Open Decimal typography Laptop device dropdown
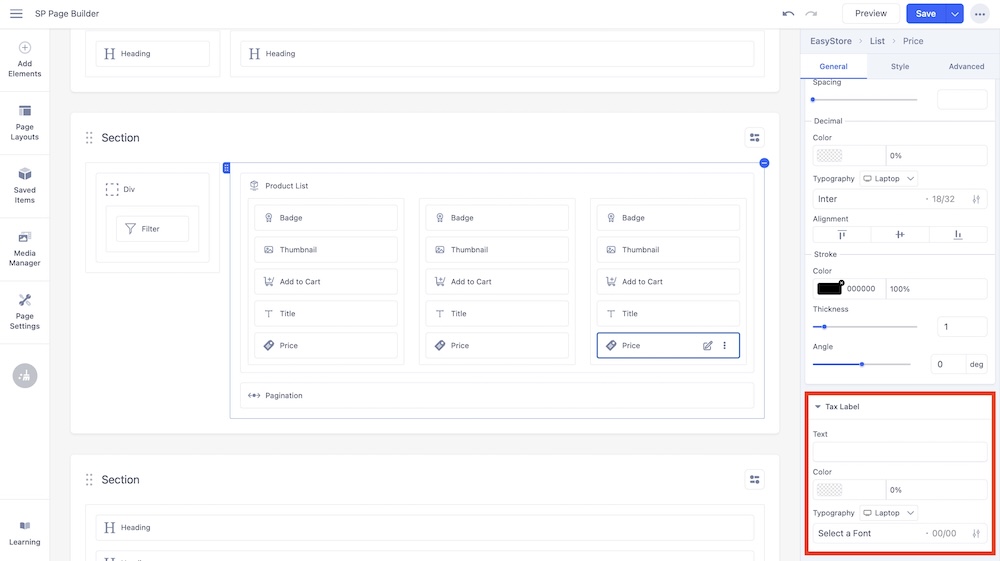This screenshot has width=1000, height=561. 889,179
